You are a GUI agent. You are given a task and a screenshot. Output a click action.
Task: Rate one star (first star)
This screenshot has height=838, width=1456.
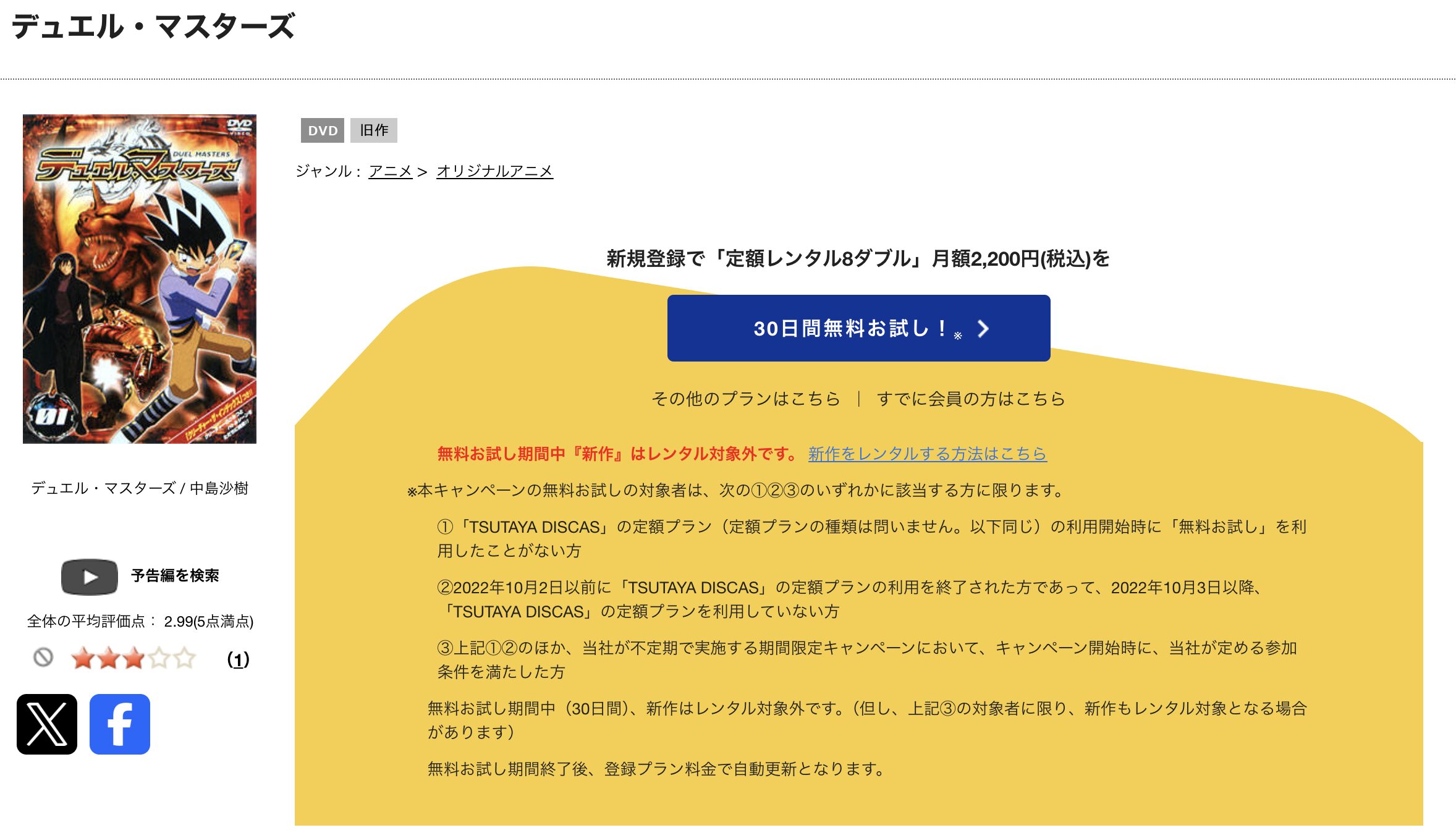[x=83, y=658]
